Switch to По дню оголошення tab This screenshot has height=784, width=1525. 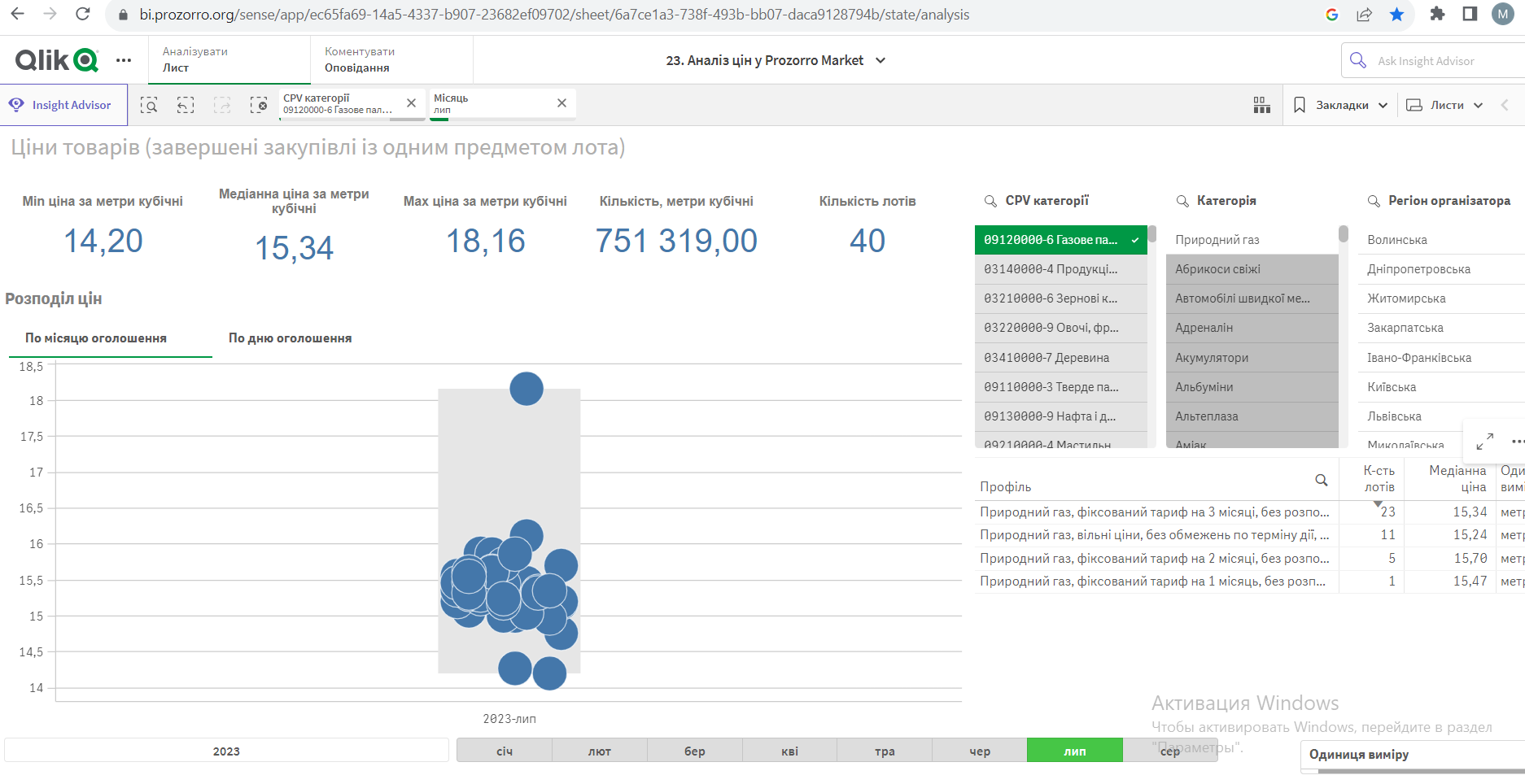(x=290, y=338)
